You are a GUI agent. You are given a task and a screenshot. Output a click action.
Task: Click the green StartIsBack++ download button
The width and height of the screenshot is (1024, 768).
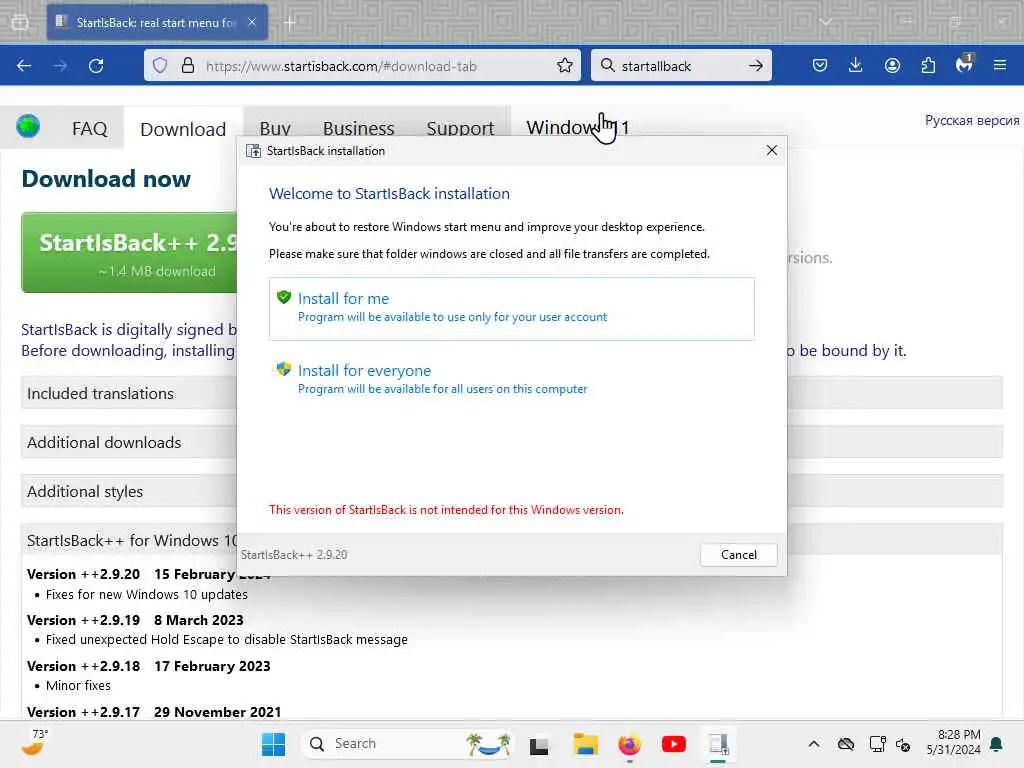pos(129,252)
